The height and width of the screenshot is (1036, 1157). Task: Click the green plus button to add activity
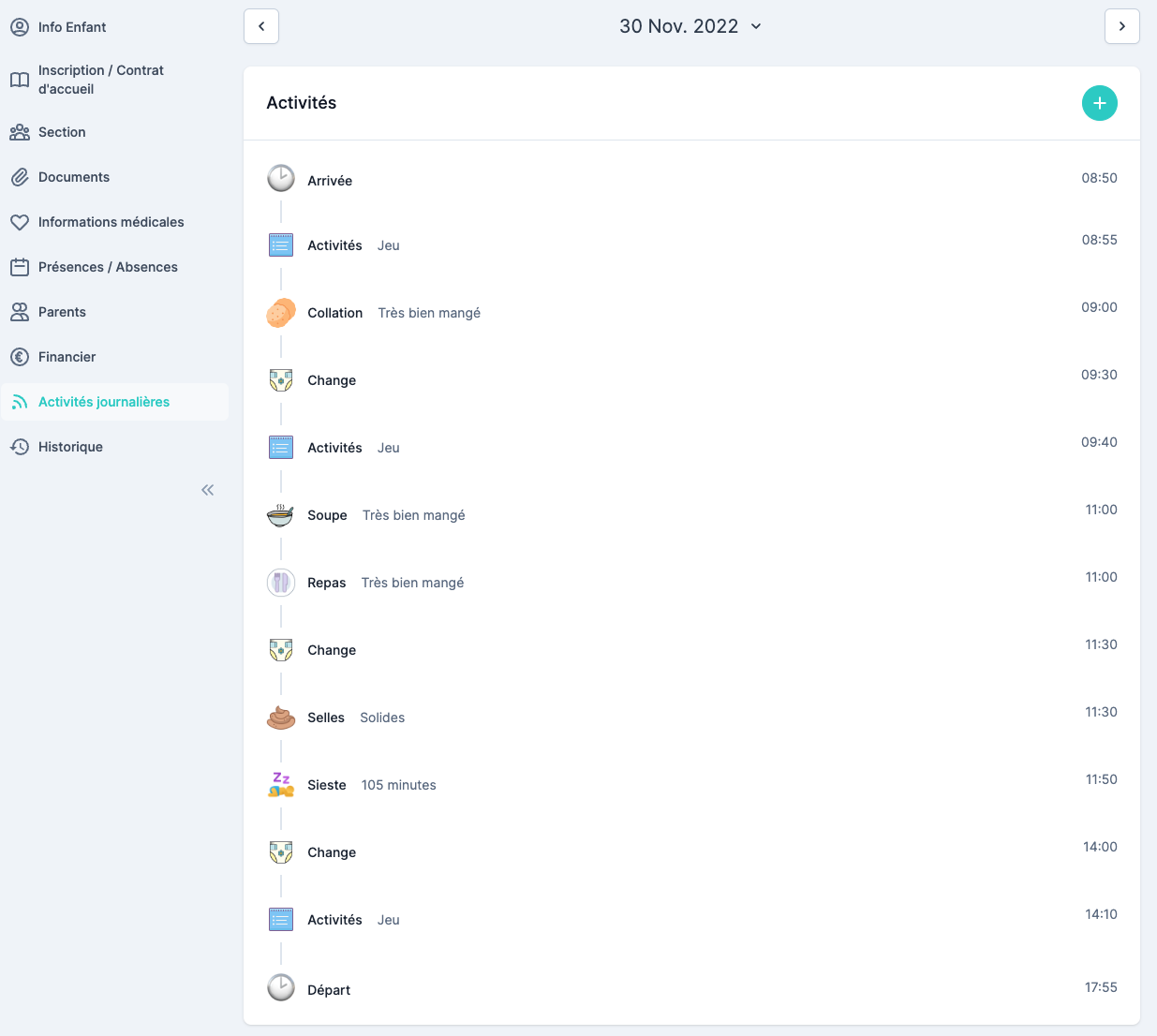point(1099,103)
